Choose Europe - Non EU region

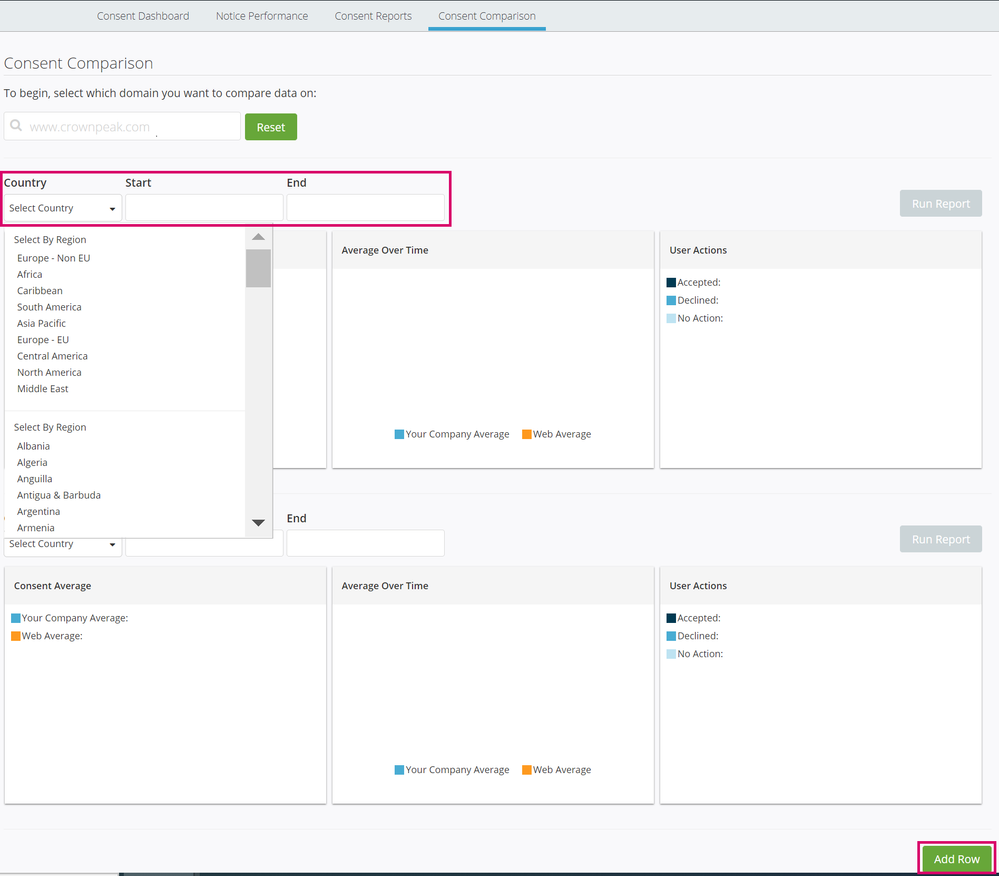point(54,258)
